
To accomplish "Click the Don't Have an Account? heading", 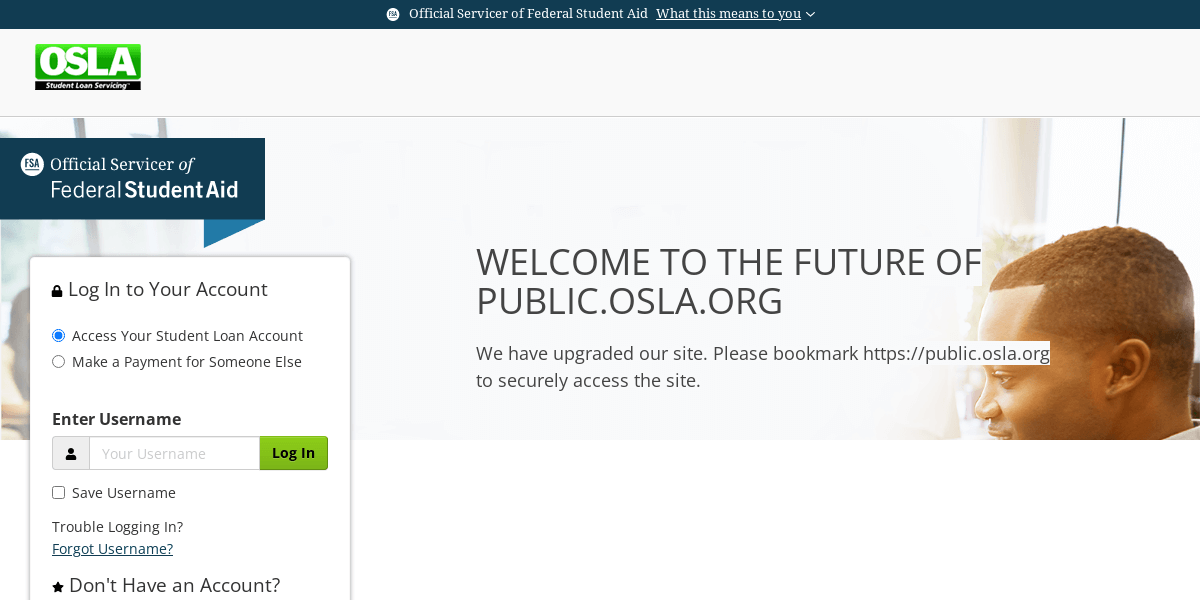I will 174,585.
